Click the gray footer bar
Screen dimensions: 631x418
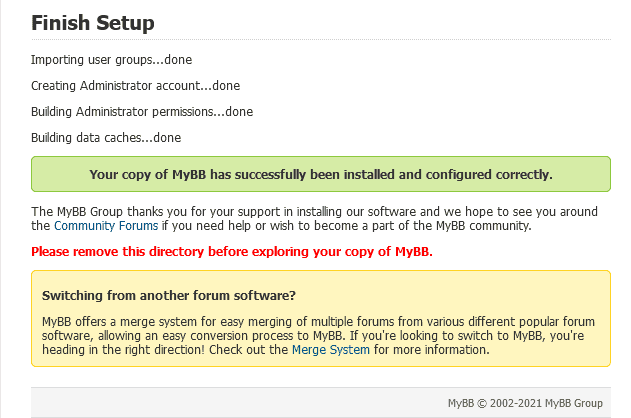(x=321, y=403)
